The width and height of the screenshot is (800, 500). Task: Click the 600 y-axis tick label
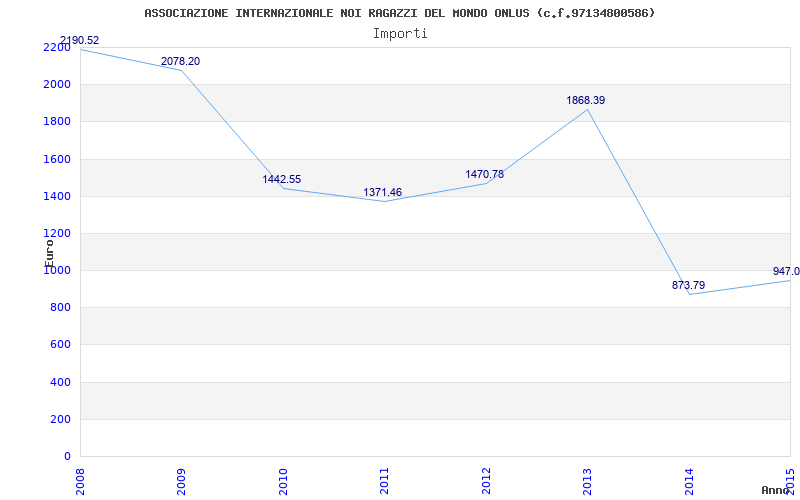click(60, 345)
